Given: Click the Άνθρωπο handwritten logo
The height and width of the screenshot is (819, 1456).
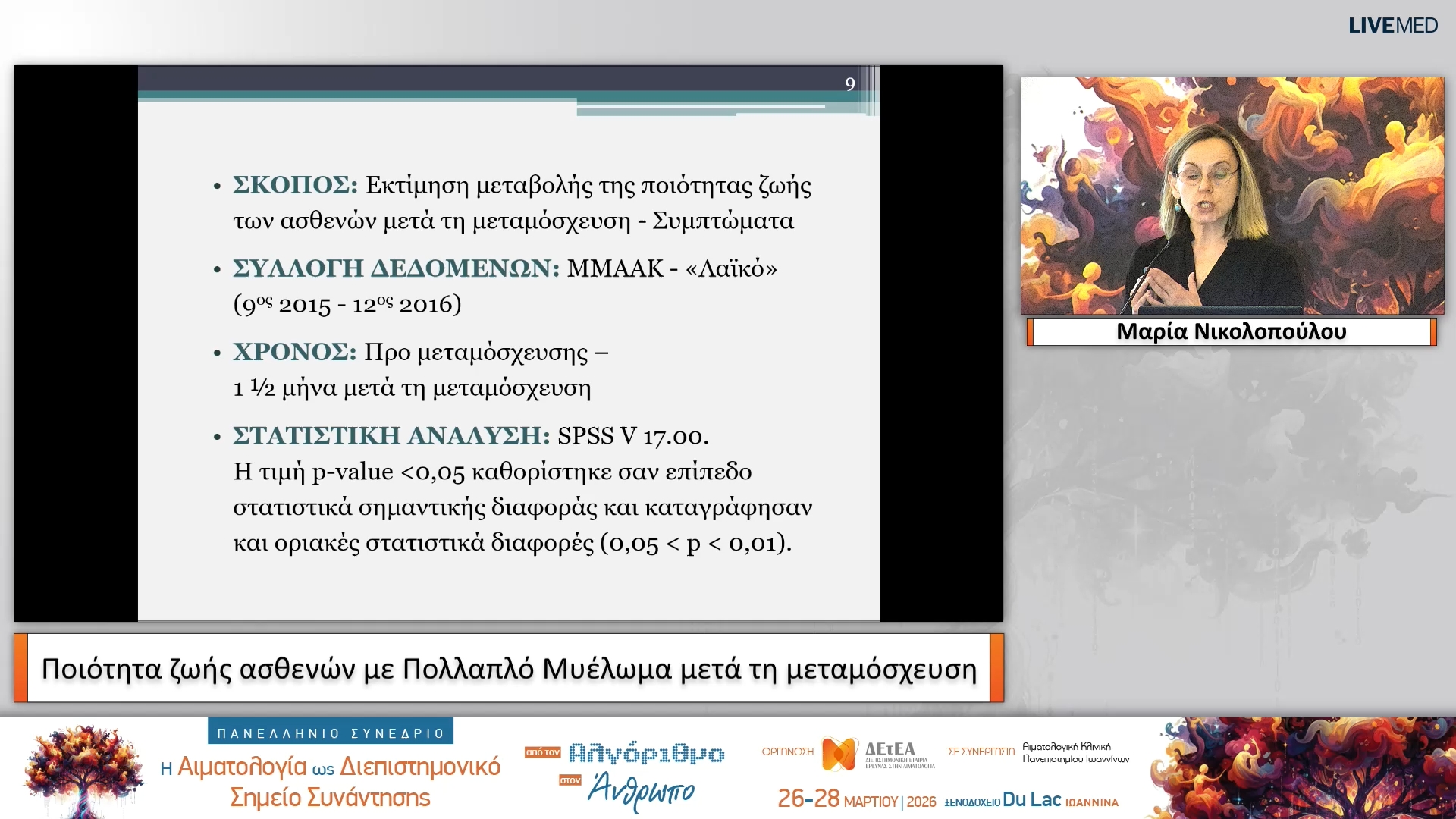Looking at the screenshot, I should (x=642, y=790).
